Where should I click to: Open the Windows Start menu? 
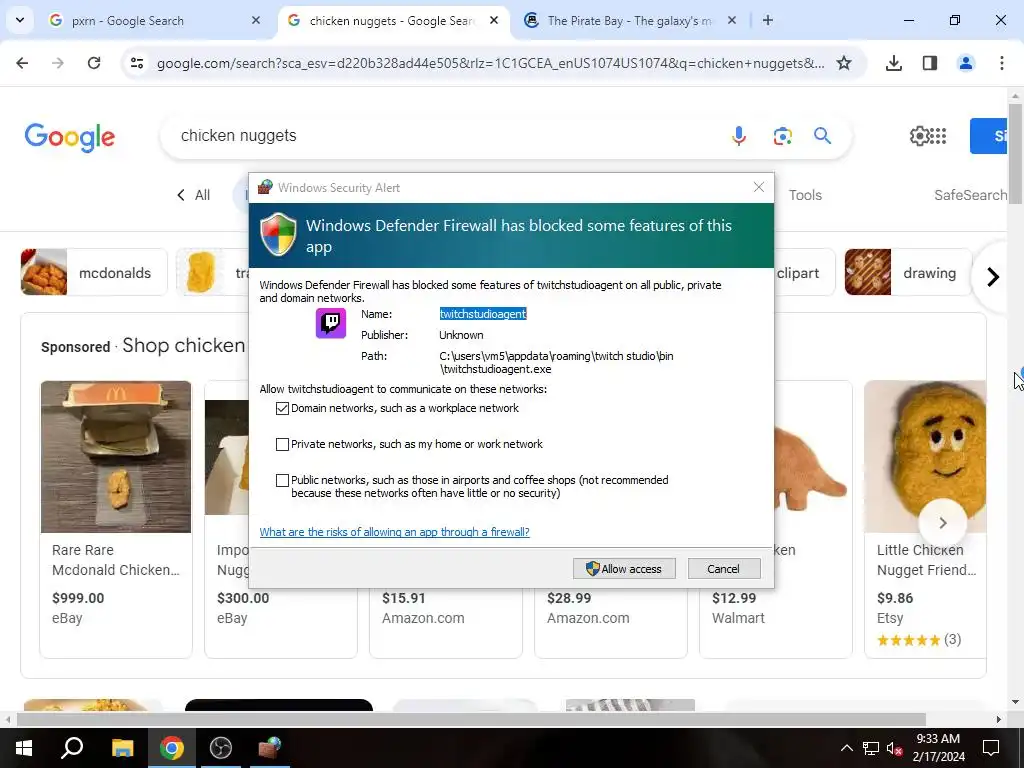click(x=24, y=748)
